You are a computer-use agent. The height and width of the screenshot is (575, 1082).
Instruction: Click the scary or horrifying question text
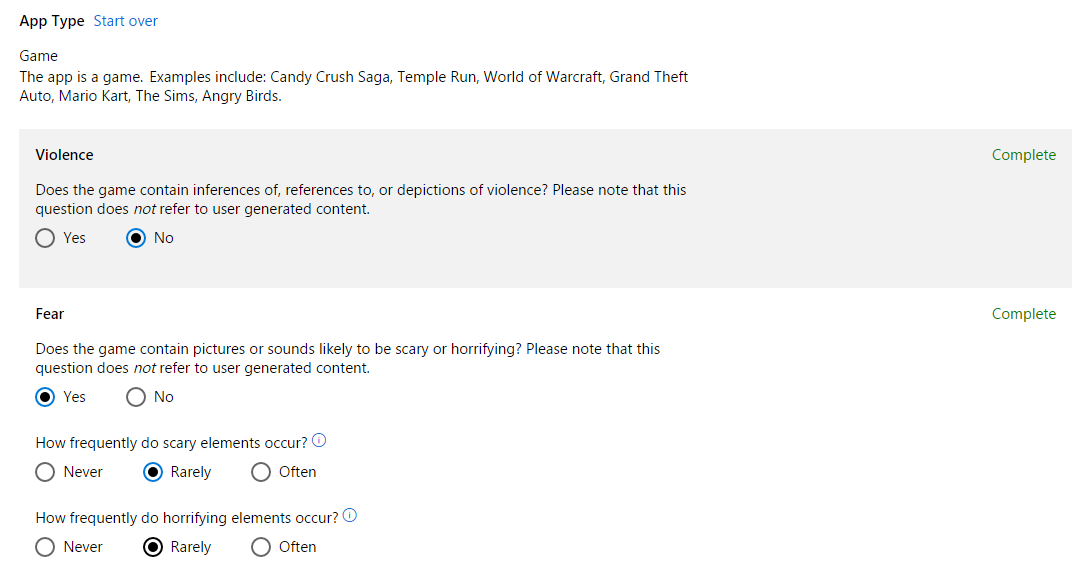[348, 358]
